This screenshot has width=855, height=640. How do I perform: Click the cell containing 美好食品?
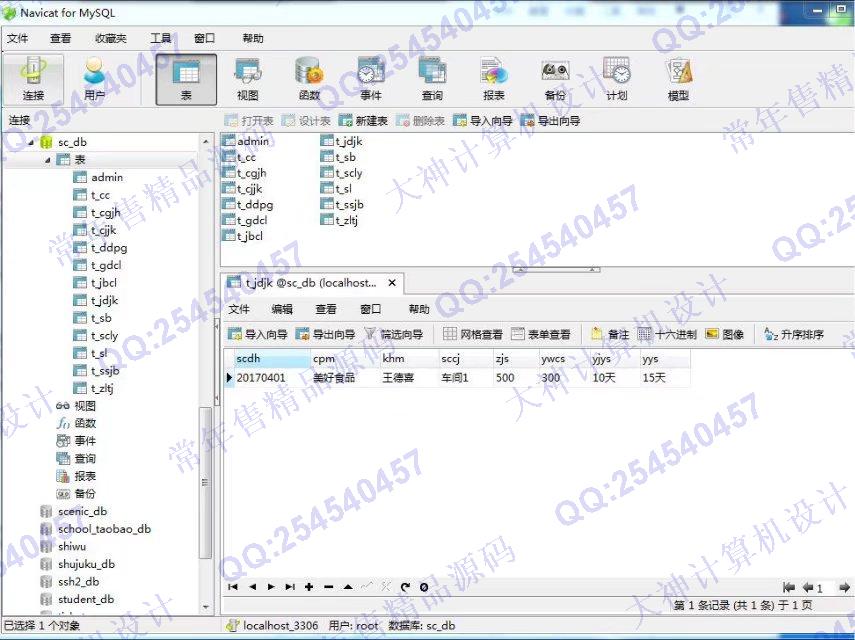coord(345,377)
